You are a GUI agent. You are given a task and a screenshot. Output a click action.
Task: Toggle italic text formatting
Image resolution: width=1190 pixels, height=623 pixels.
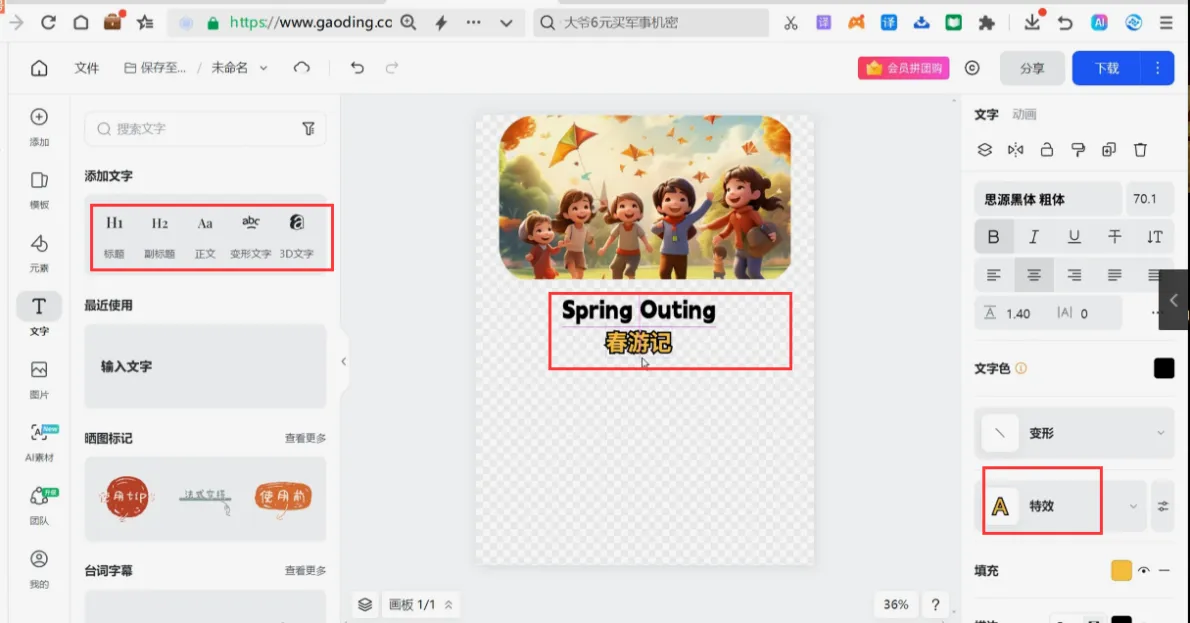(1034, 237)
